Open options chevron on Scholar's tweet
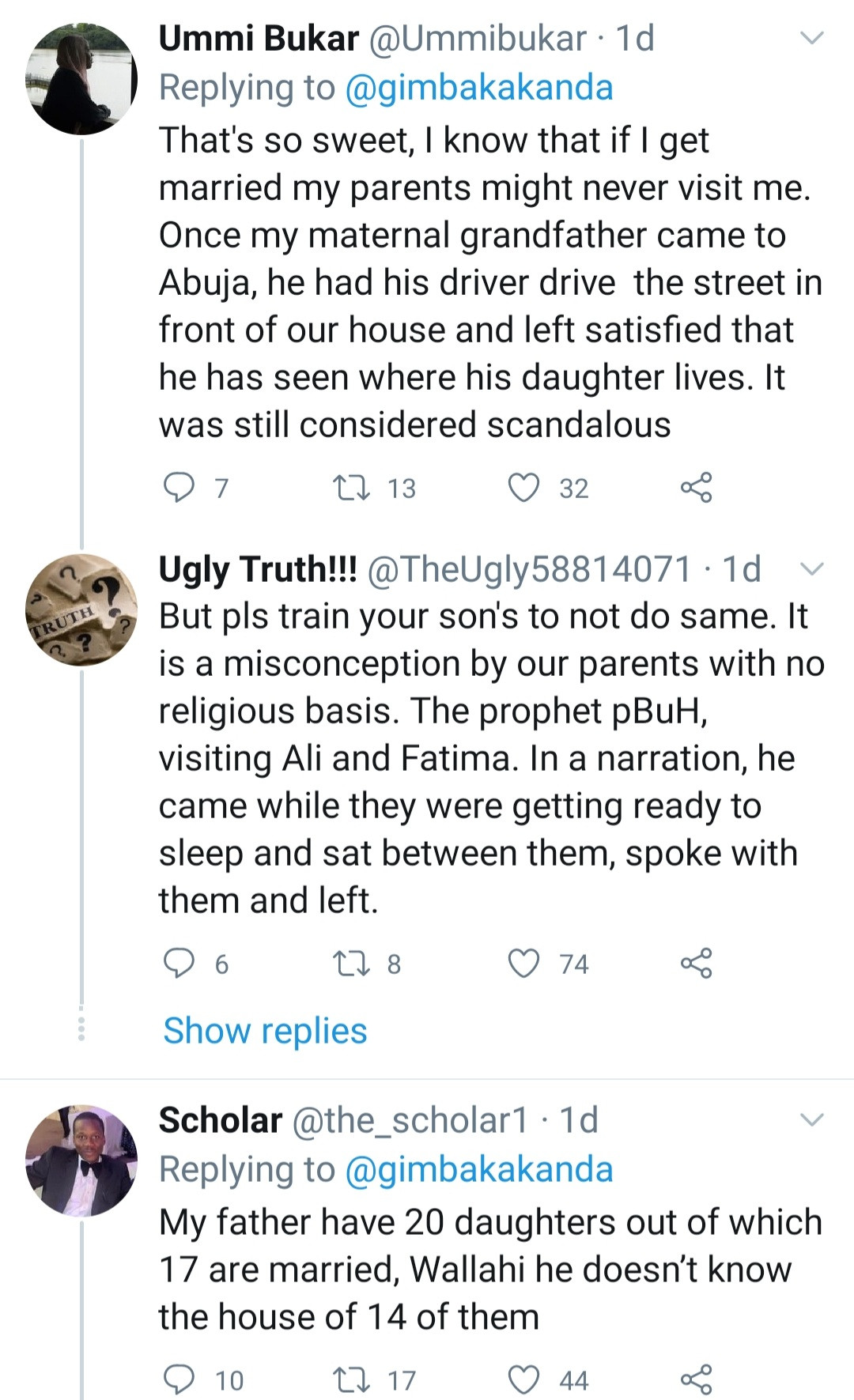 [812, 1119]
